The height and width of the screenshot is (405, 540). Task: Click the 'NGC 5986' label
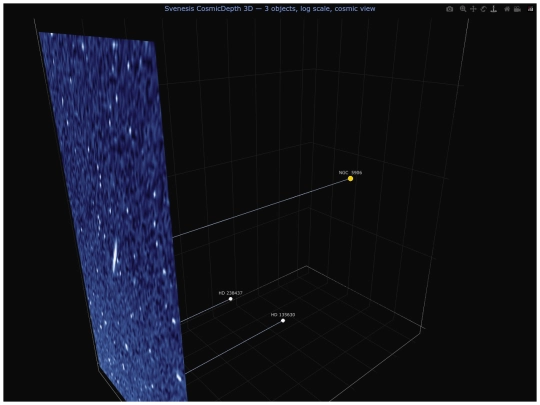pos(350,173)
